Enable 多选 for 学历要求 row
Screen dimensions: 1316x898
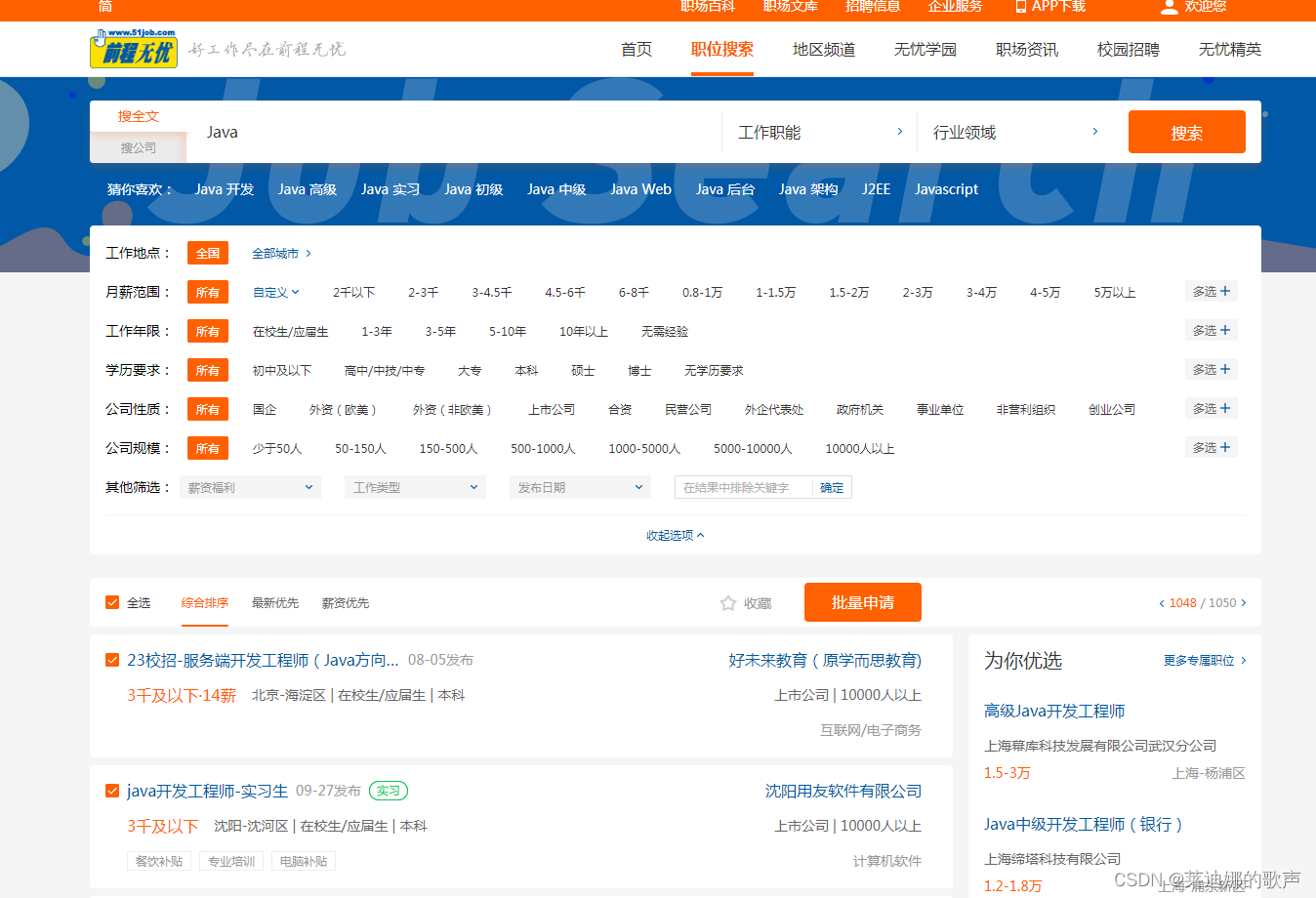click(x=1212, y=369)
